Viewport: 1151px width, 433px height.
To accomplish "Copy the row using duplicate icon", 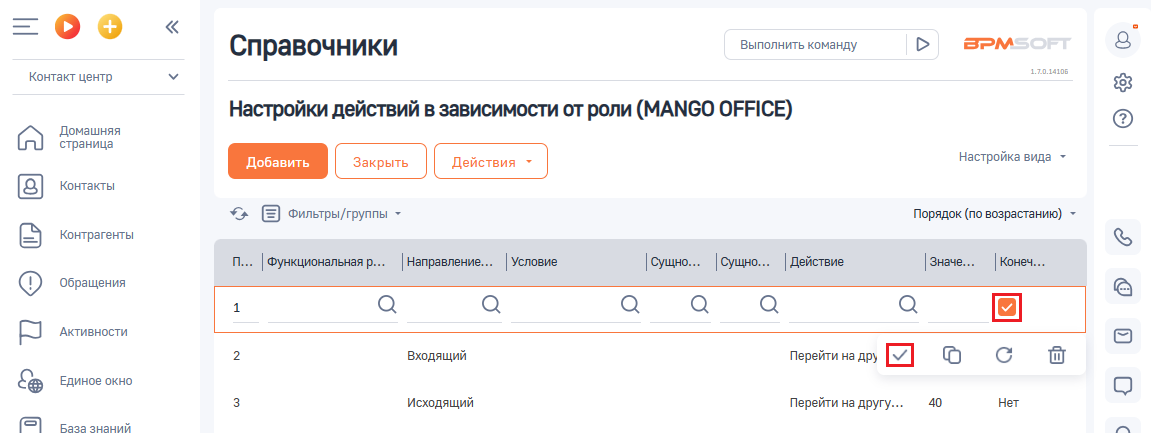I will pos(951,355).
